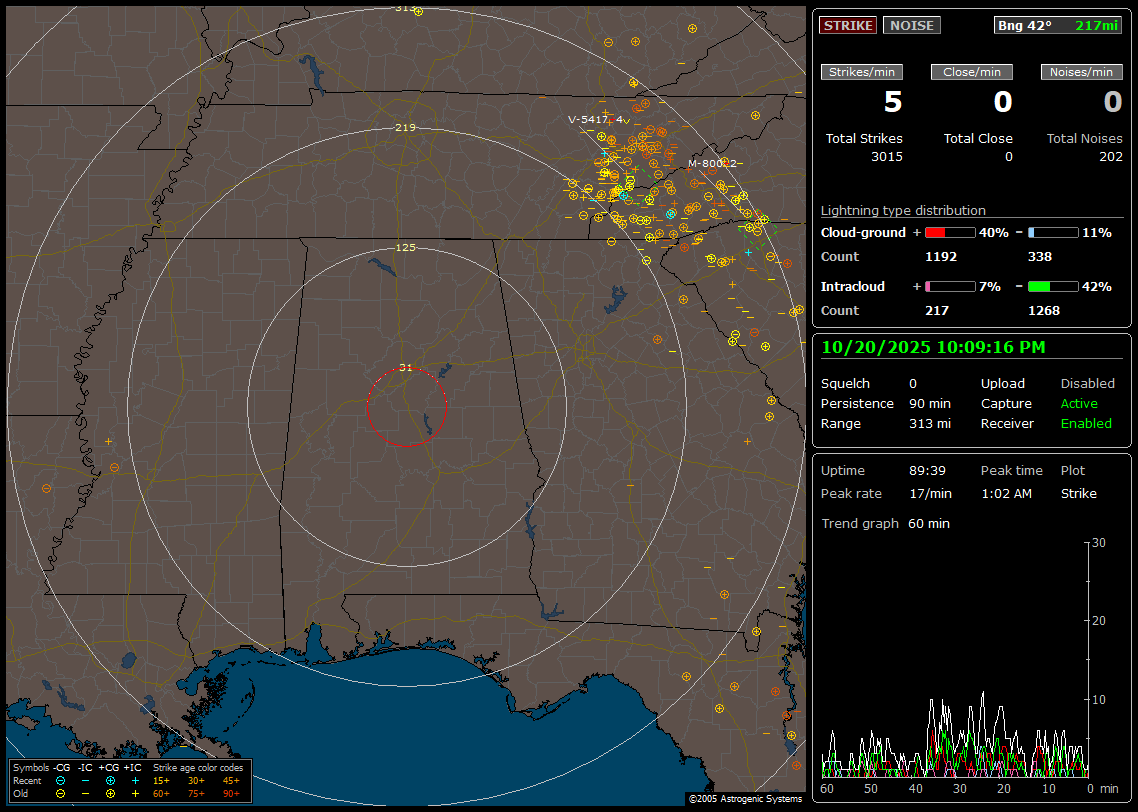Screen dimensions: 1138x812
Task: Click the 125 mile range ring label
Action: point(405,247)
